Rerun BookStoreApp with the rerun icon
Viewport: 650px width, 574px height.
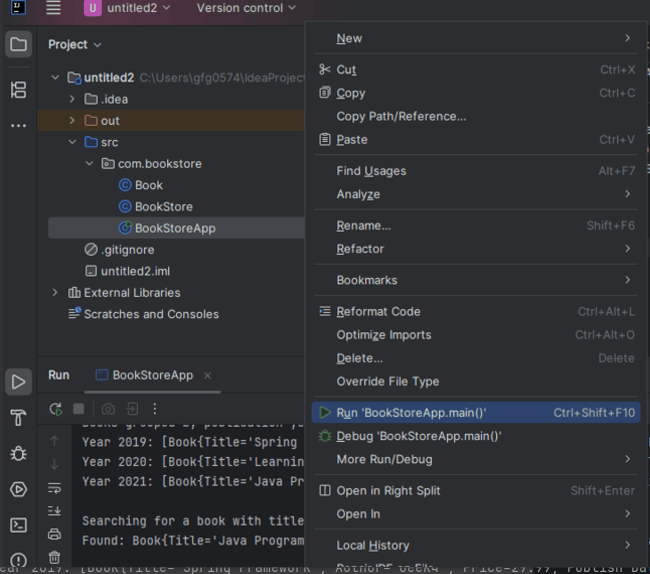[x=56, y=409]
